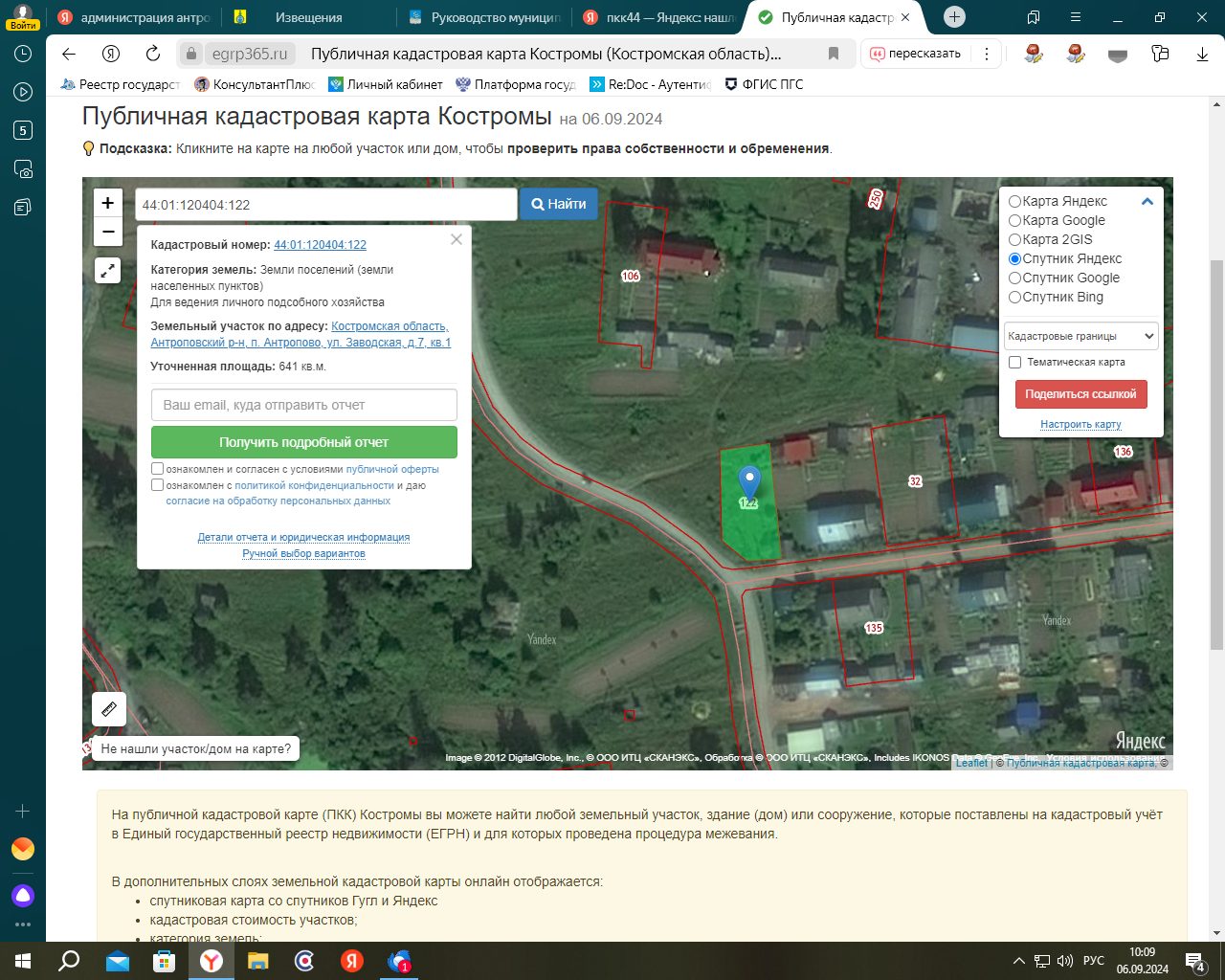Image resolution: width=1225 pixels, height=980 pixels.
Task: Enable Тематическая карта checkbox
Action: pyautogui.click(x=1015, y=362)
